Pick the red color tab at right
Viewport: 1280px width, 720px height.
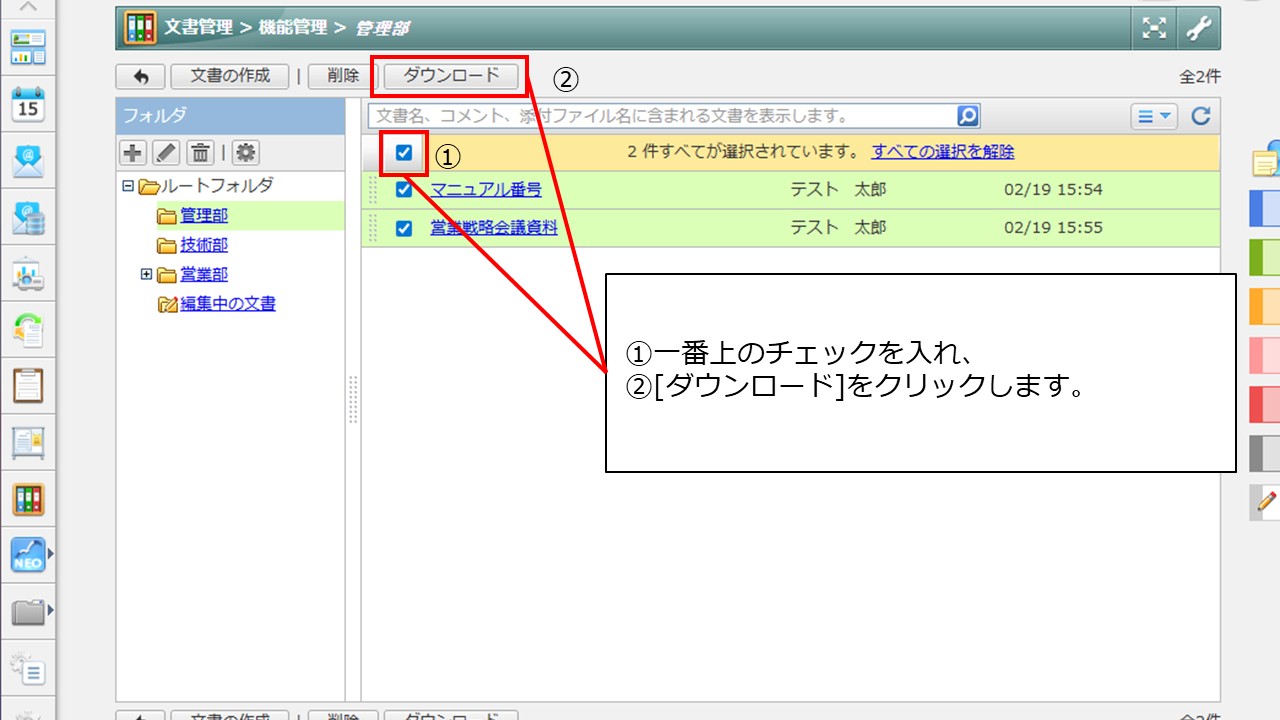(x=1266, y=404)
